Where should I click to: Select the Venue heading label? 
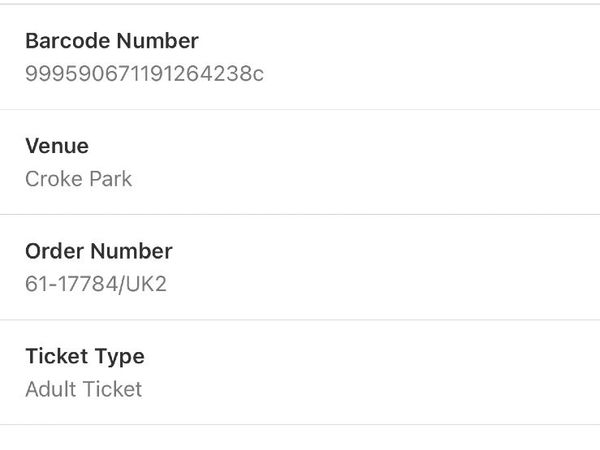click(x=57, y=146)
